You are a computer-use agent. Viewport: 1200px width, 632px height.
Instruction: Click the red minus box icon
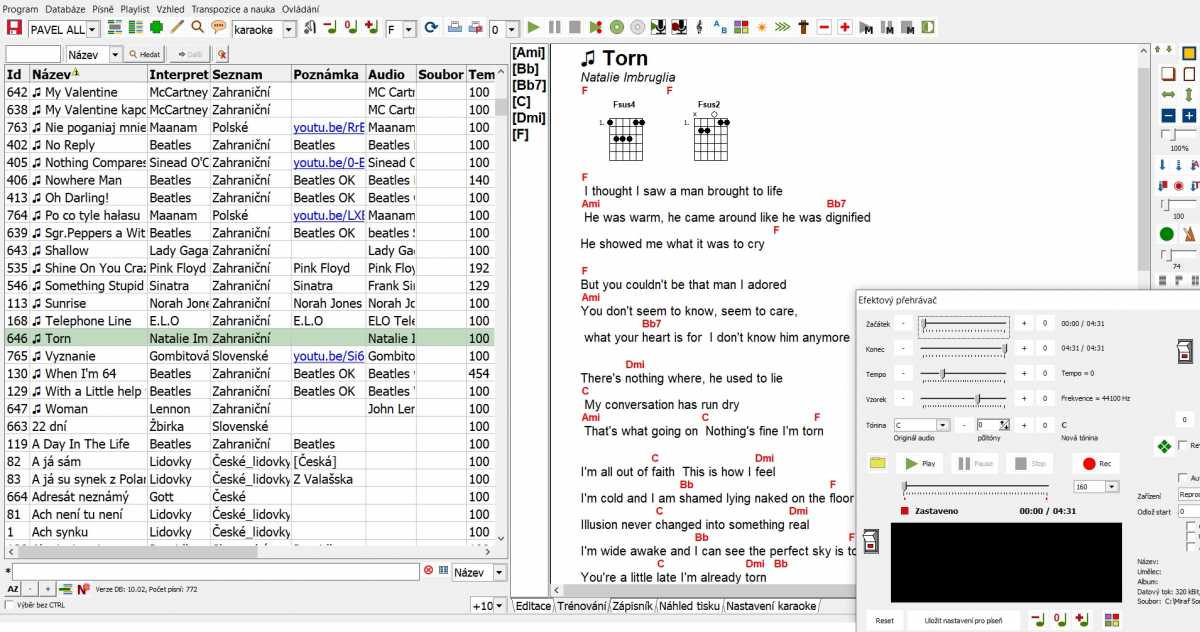click(x=824, y=28)
